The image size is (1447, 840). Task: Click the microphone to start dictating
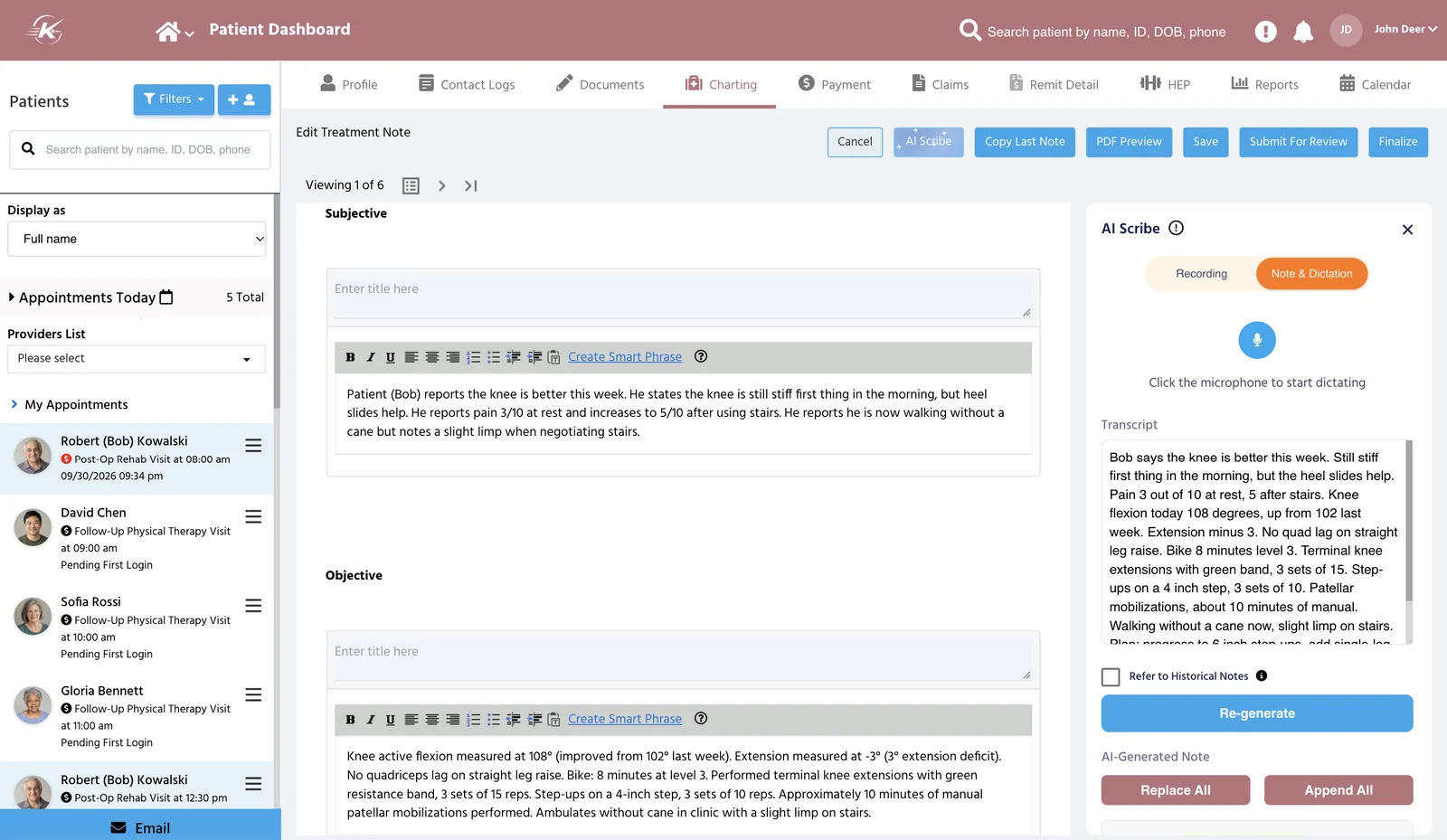coord(1257,340)
